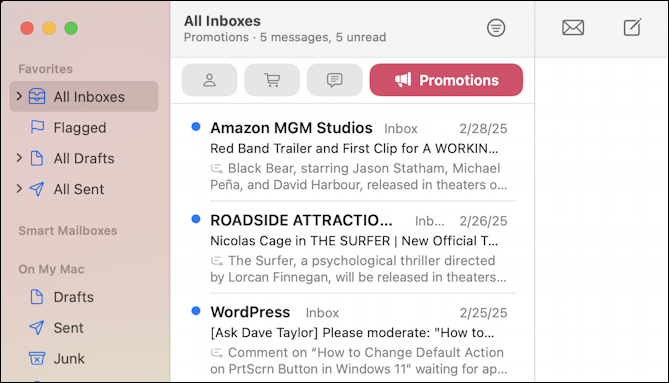Click the Black Bear summary preview text
The image size is (669, 383).
pos(358,177)
